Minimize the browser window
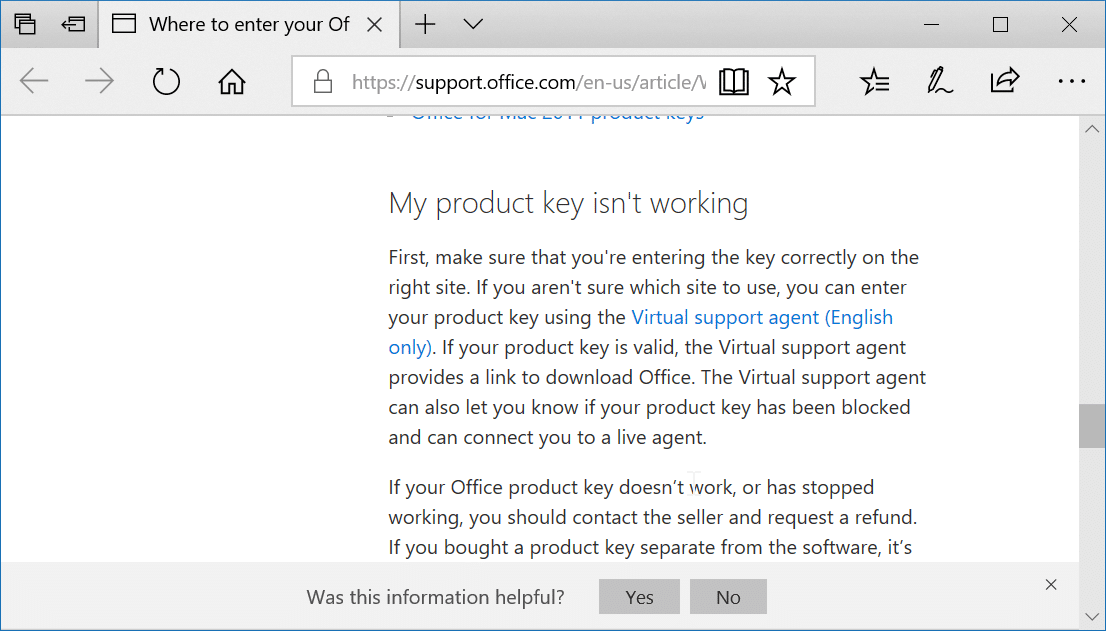Image resolution: width=1106 pixels, height=631 pixels. pyautogui.click(x=931, y=25)
